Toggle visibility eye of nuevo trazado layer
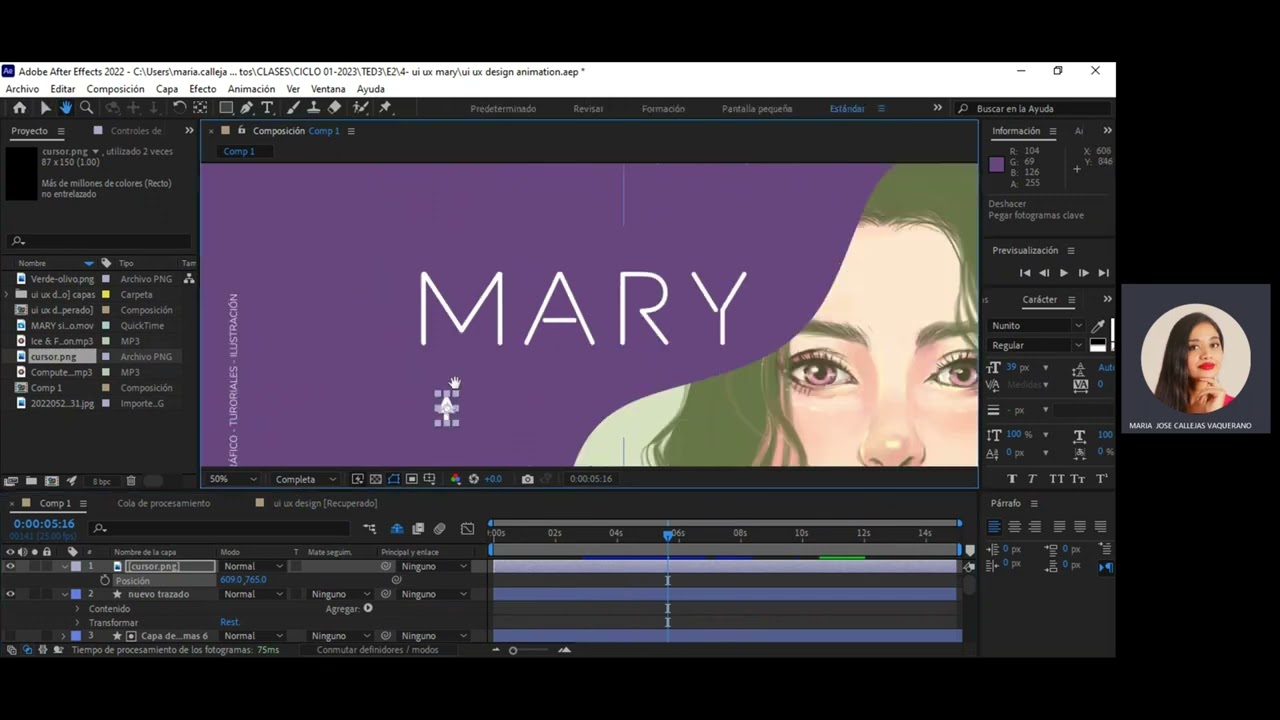This screenshot has width=1280, height=720. point(10,594)
